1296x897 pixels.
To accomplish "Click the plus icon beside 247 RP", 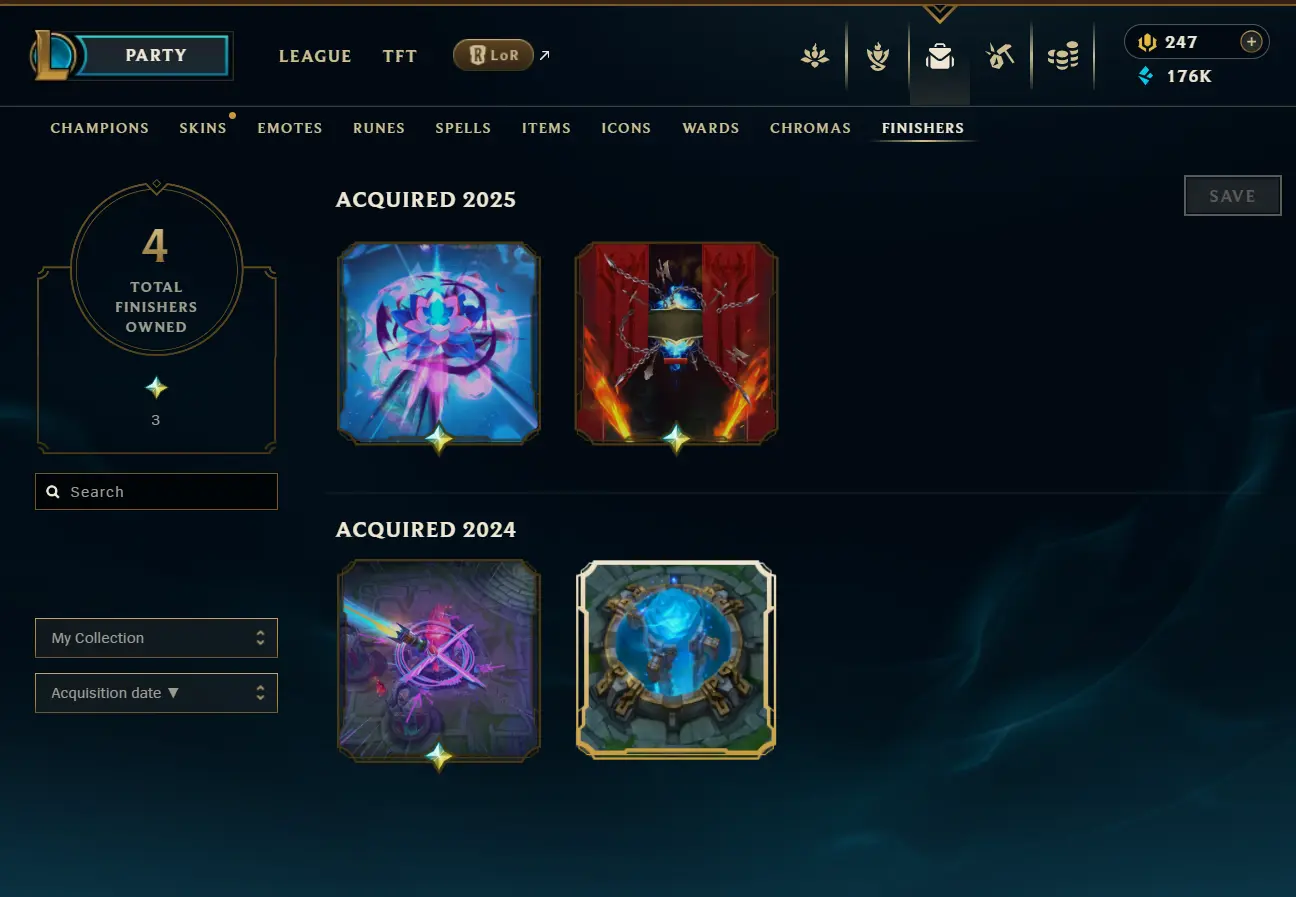I will (x=1251, y=42).
